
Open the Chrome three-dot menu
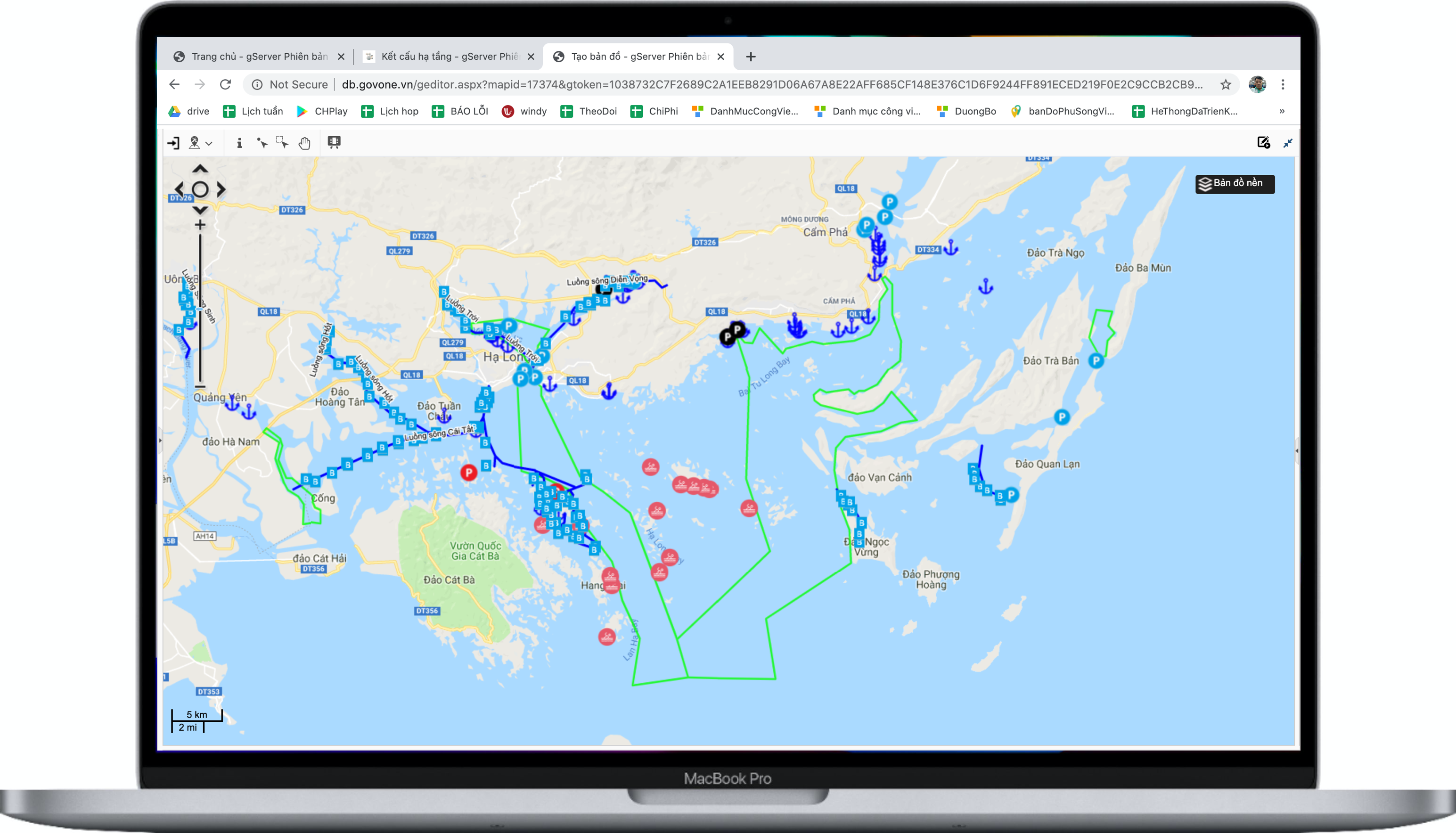(1283, 85)
